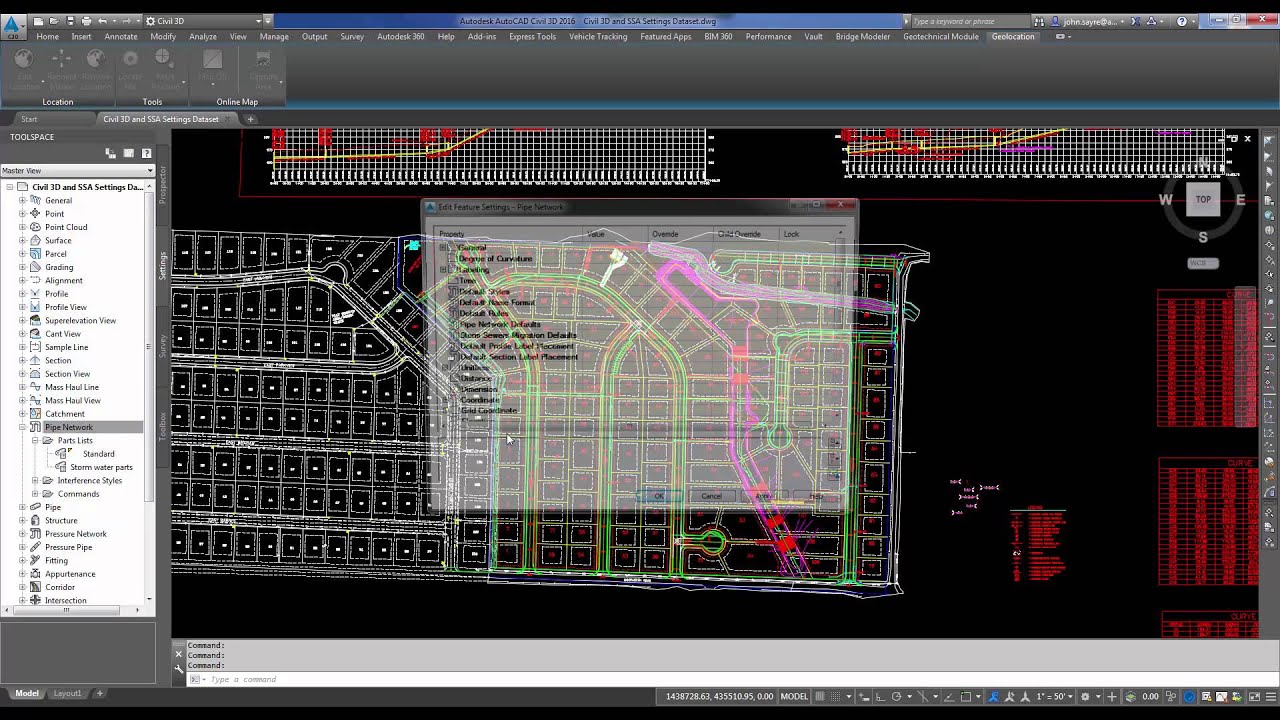
Task: Click the Corridor icon in settings tree
Action: (x=35, y=587)
